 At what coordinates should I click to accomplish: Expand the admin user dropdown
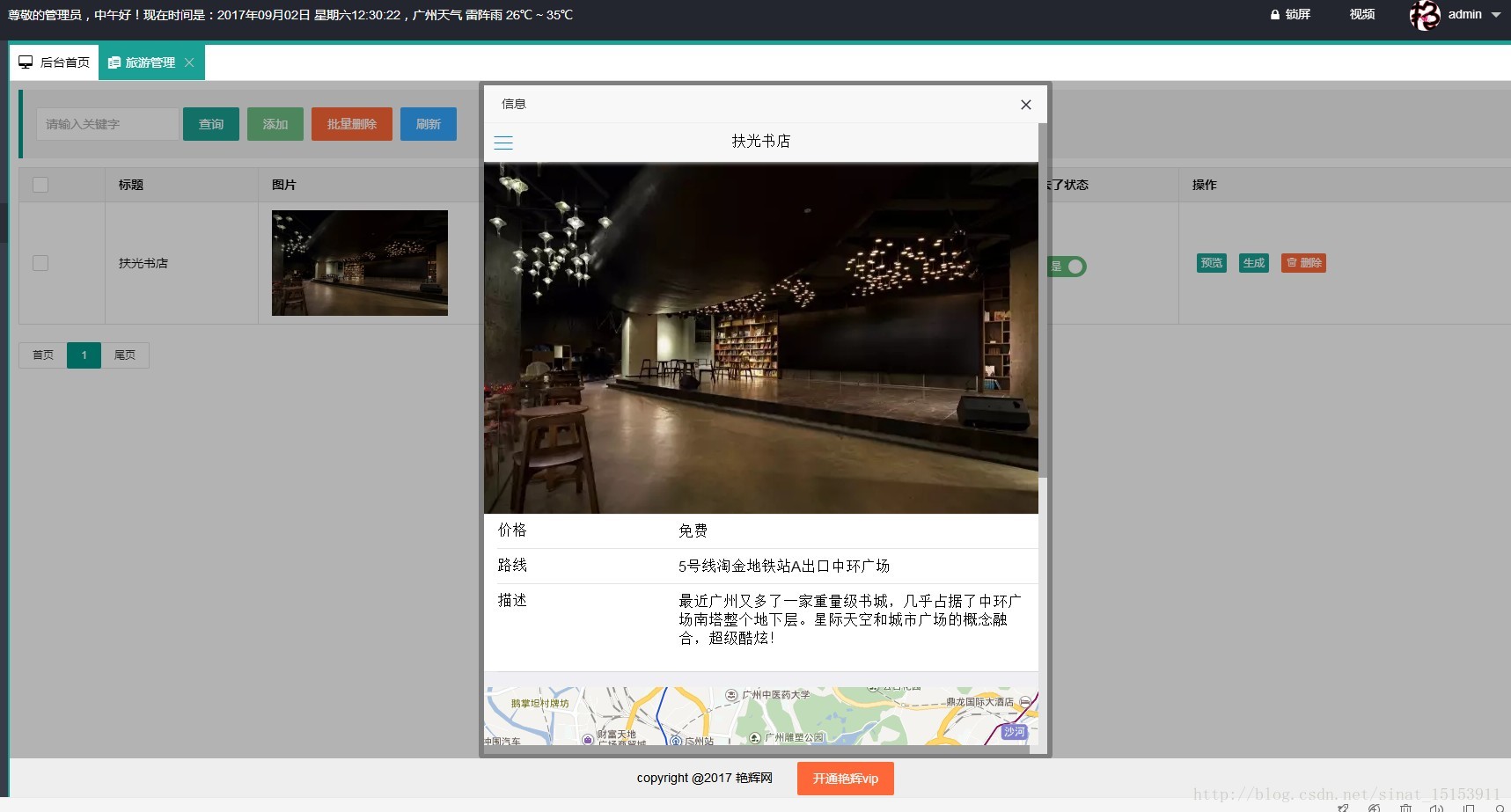click(x=1496, y=14)
